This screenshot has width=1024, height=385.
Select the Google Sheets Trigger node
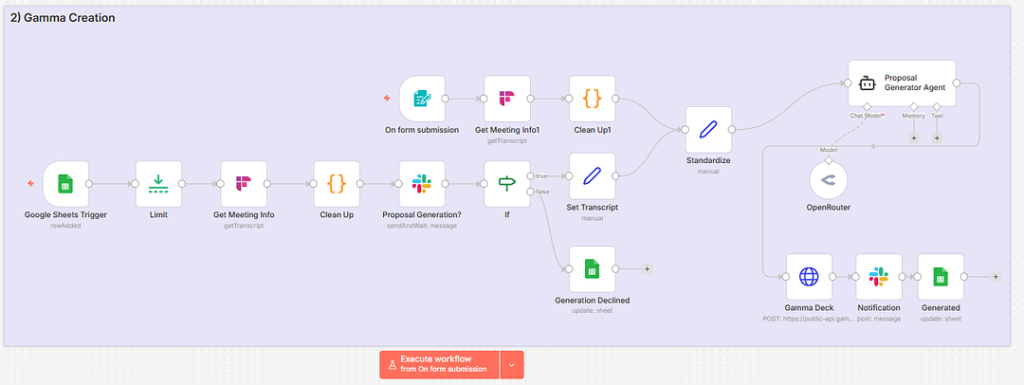coord(65,184)
